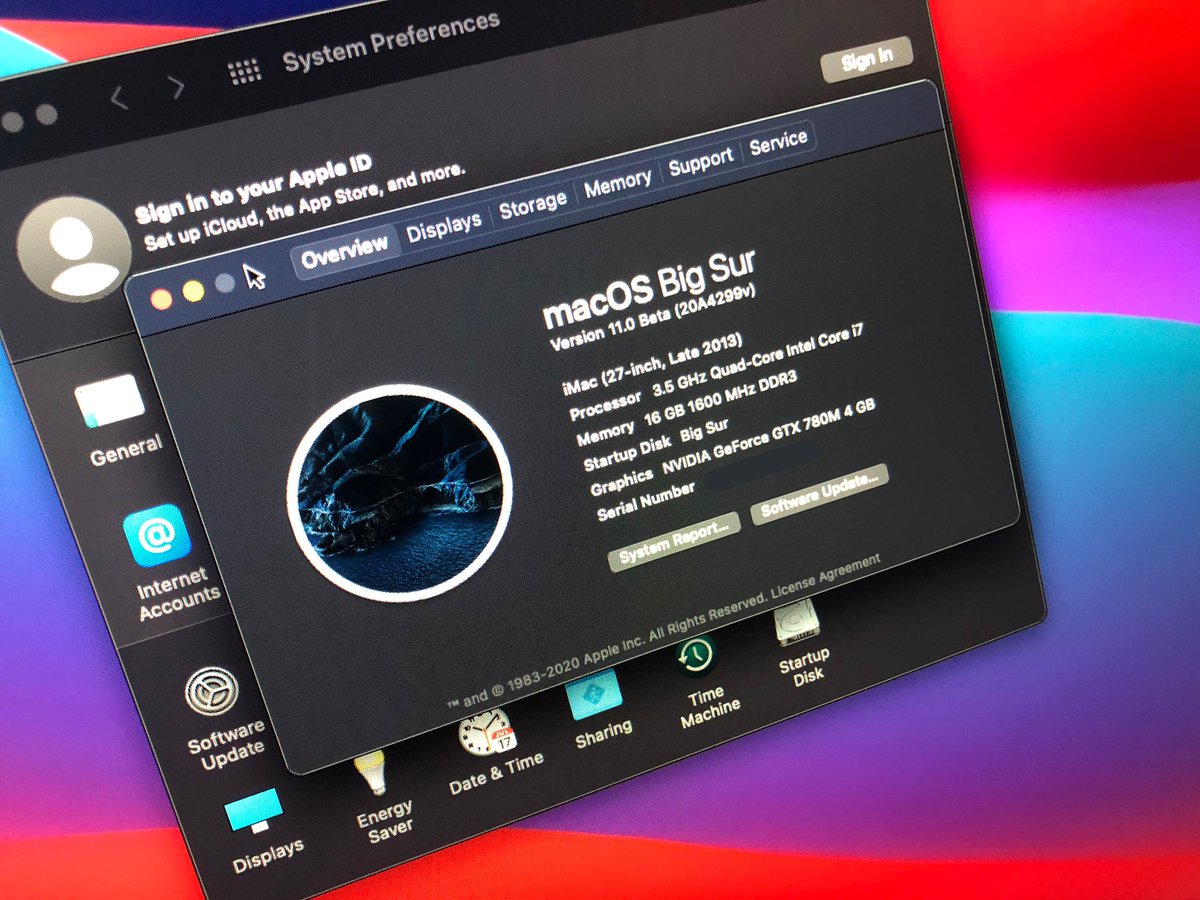Click the macOS Big Sur round image
Viewport: 1200px width, 900px height.
399,491
